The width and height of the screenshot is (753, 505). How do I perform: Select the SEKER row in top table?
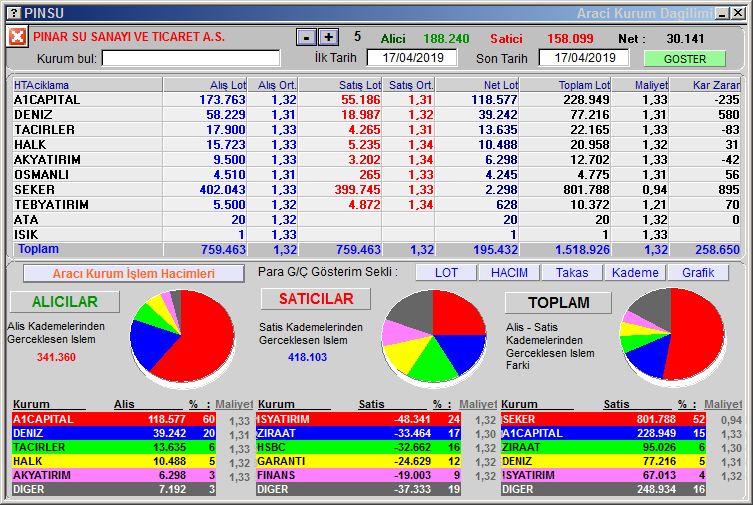click(376, 190)
